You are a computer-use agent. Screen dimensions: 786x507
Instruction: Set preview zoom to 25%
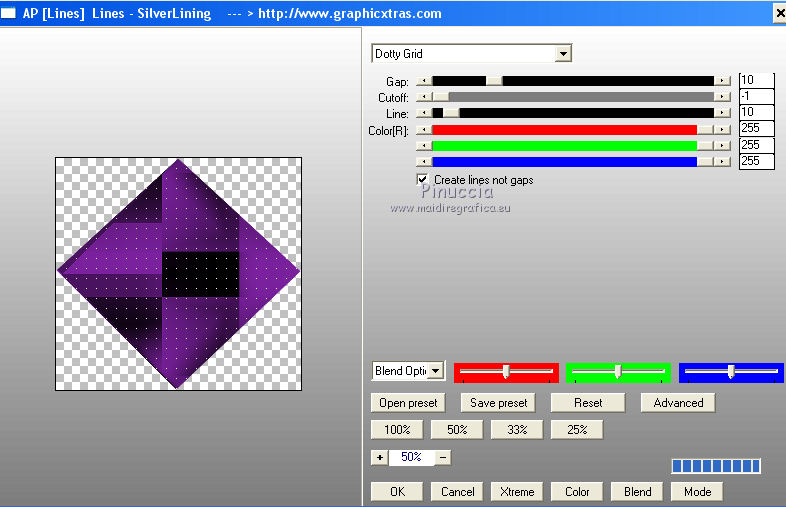[x=577, y=430]
